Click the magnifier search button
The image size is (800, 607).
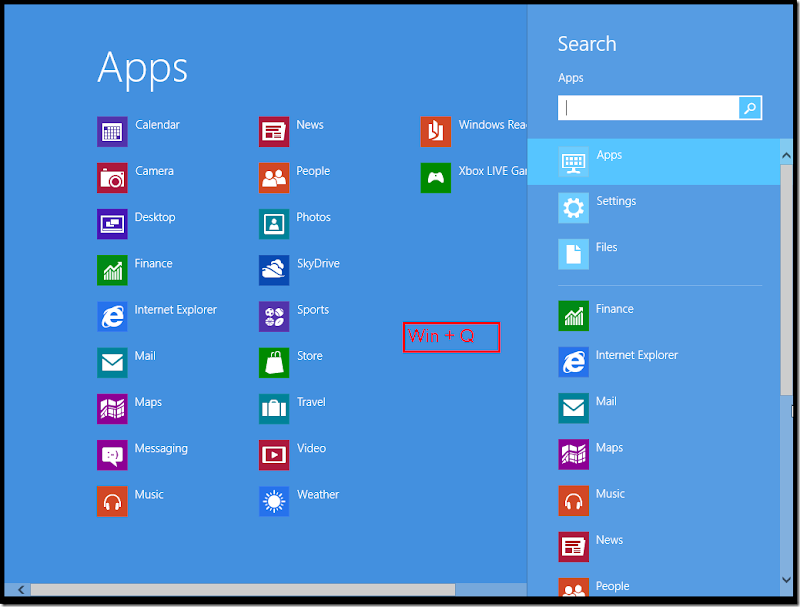pos(750,108)
